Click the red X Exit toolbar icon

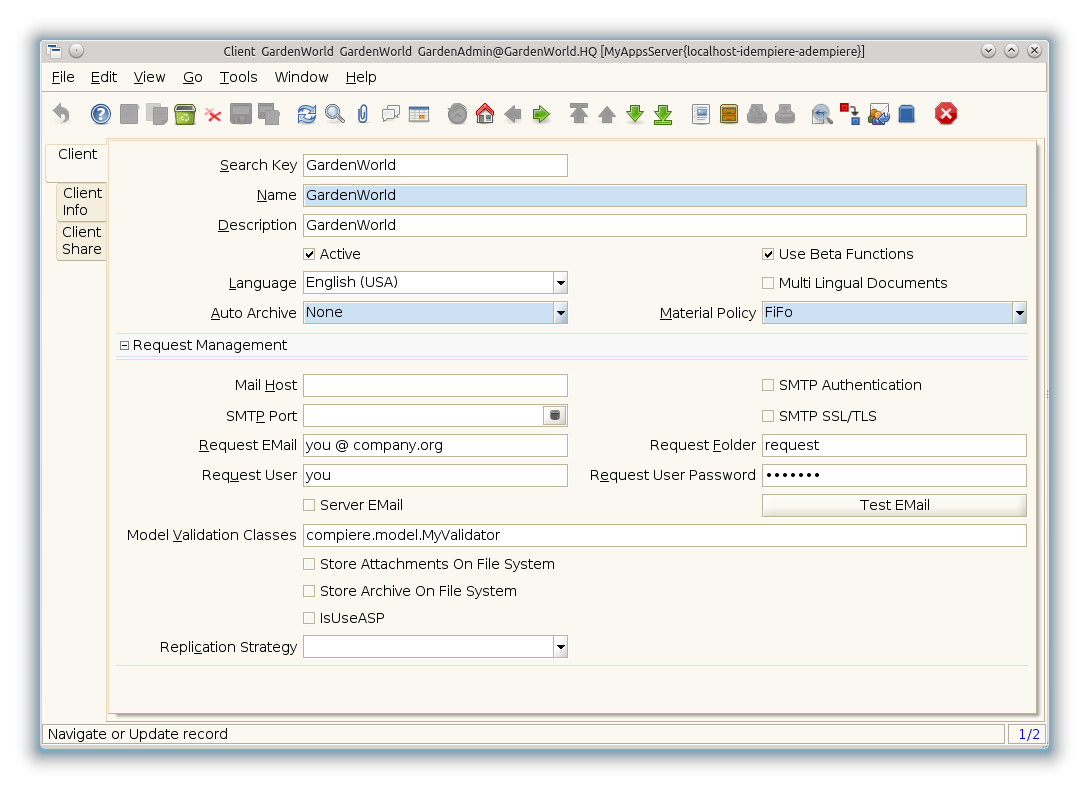point(946,114)
